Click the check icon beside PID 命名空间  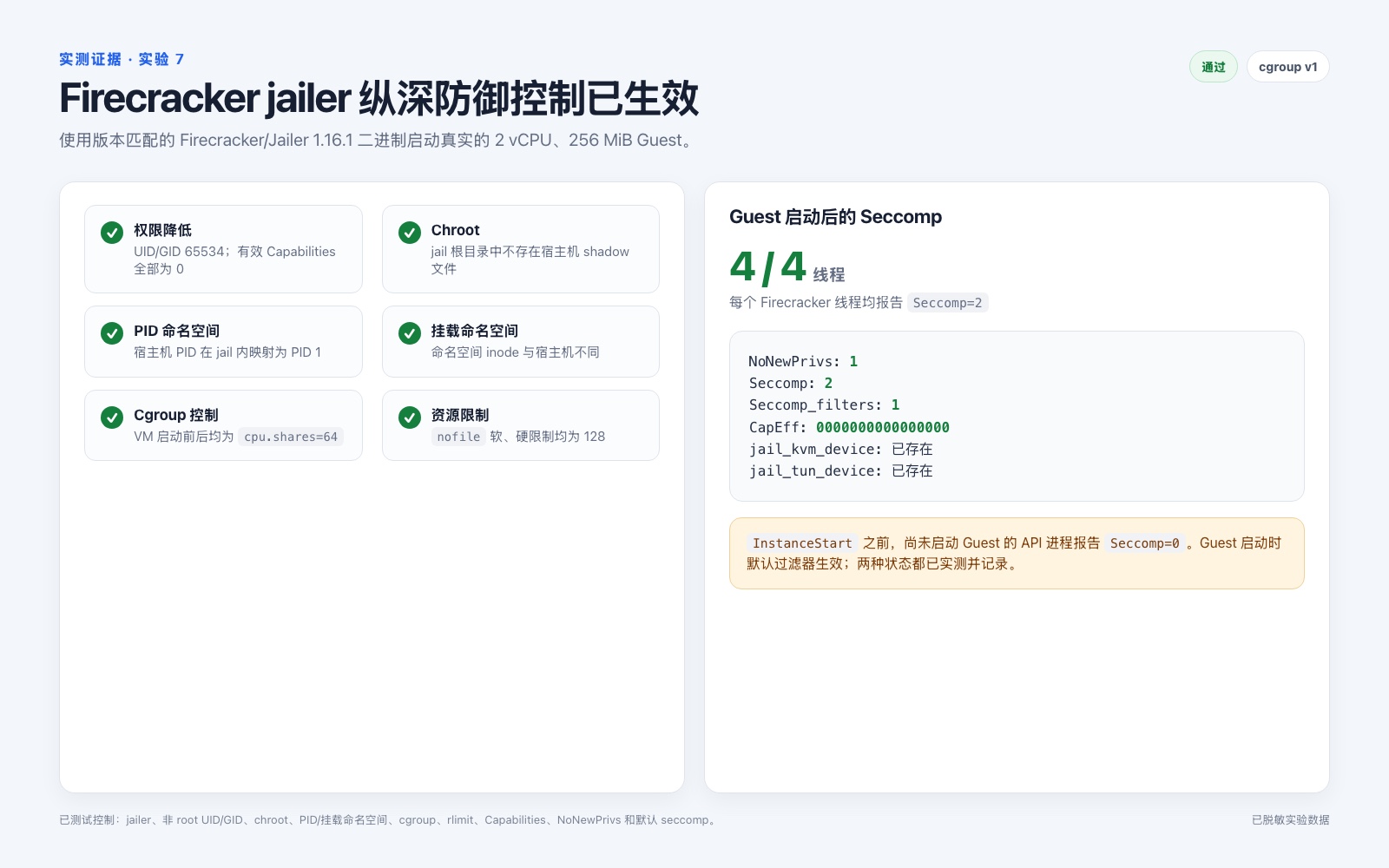112,333
